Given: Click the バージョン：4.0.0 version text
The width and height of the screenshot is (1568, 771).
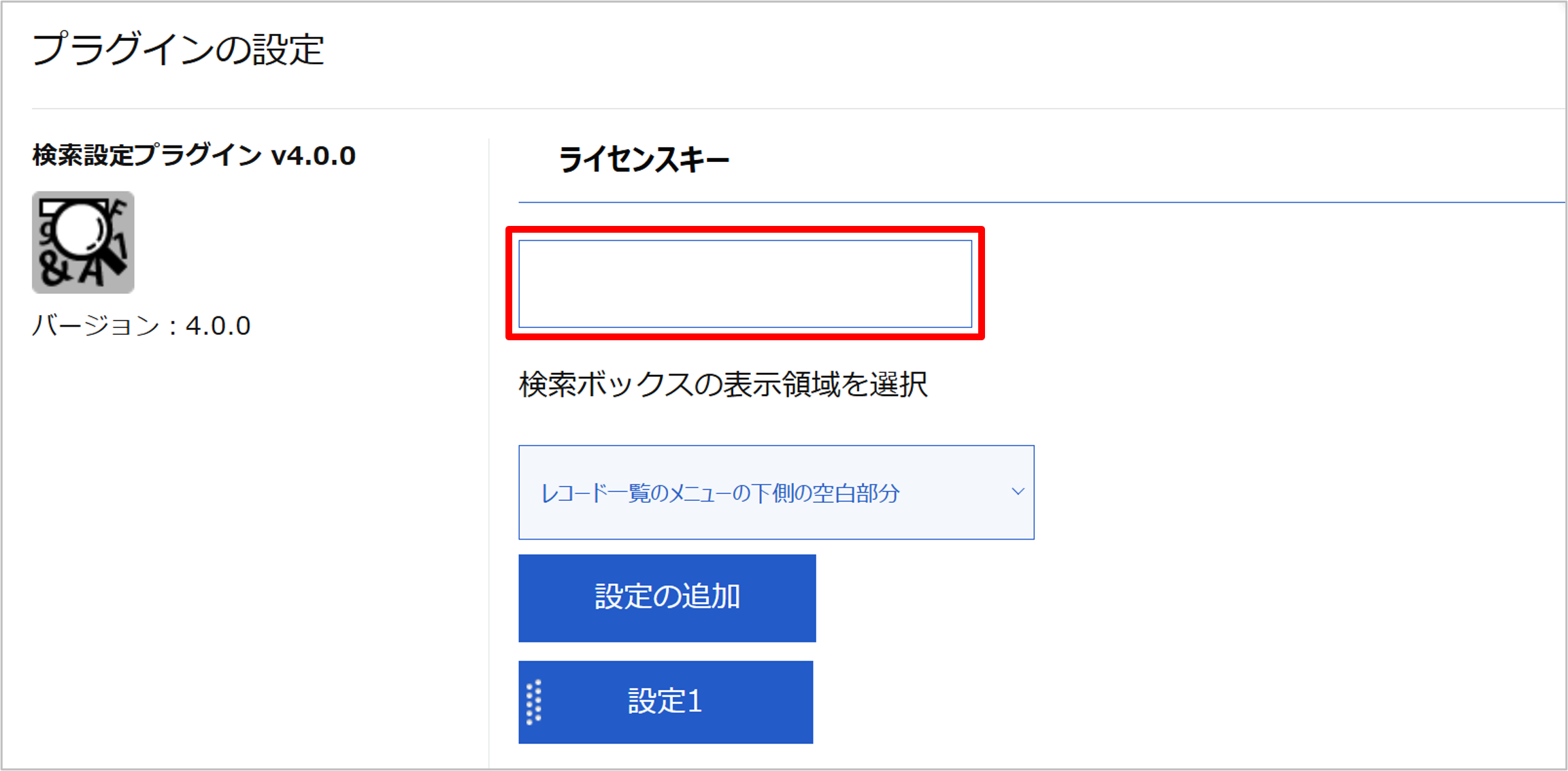Looking at the screenshot, I should click(x=141, y=325).
